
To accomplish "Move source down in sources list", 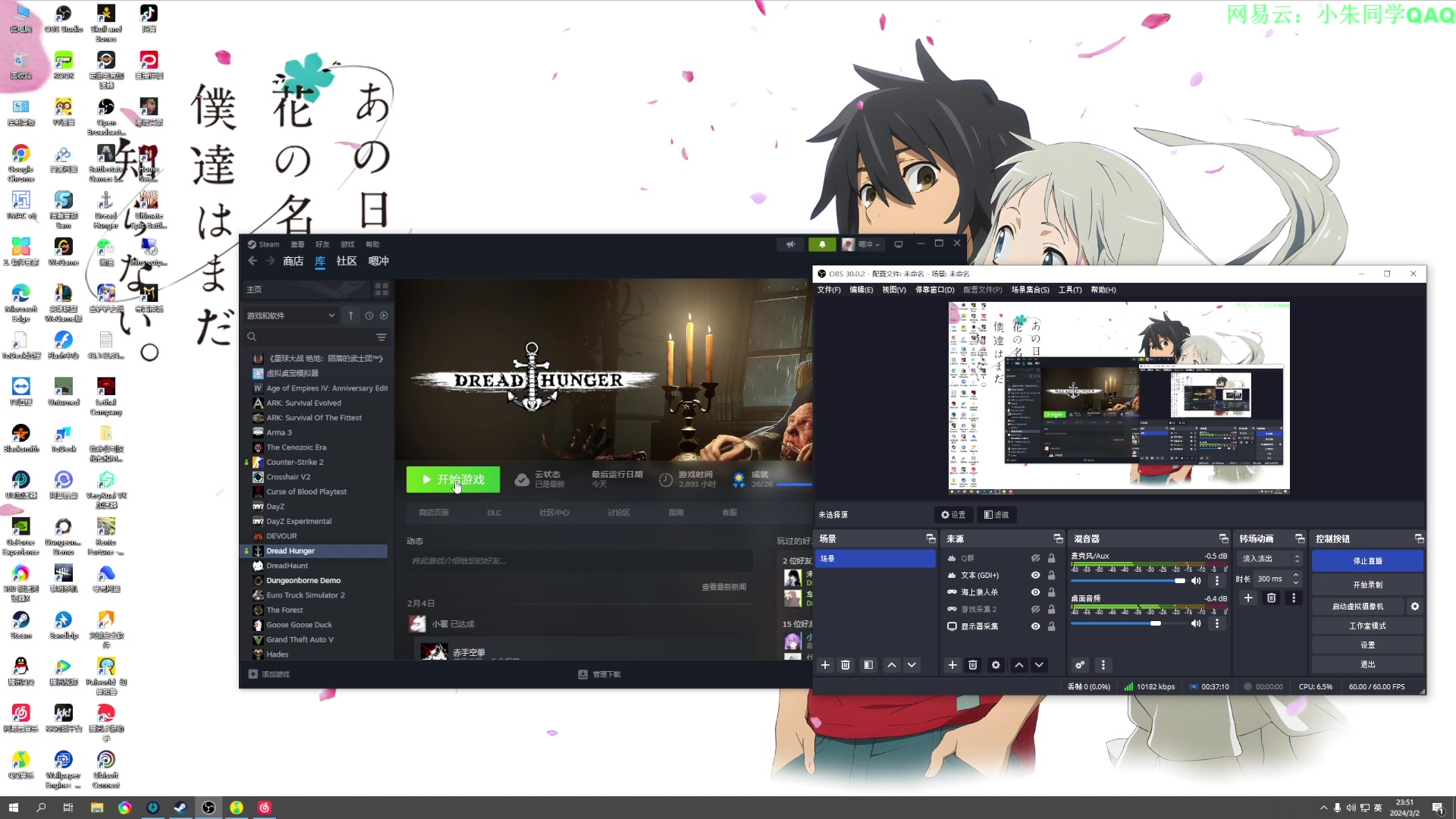I will point(1039,665).
